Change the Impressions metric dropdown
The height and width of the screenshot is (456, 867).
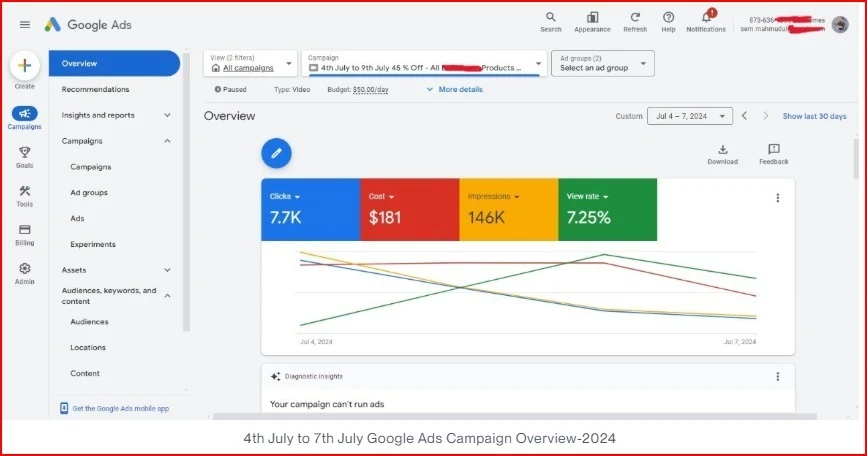[493, 196]
